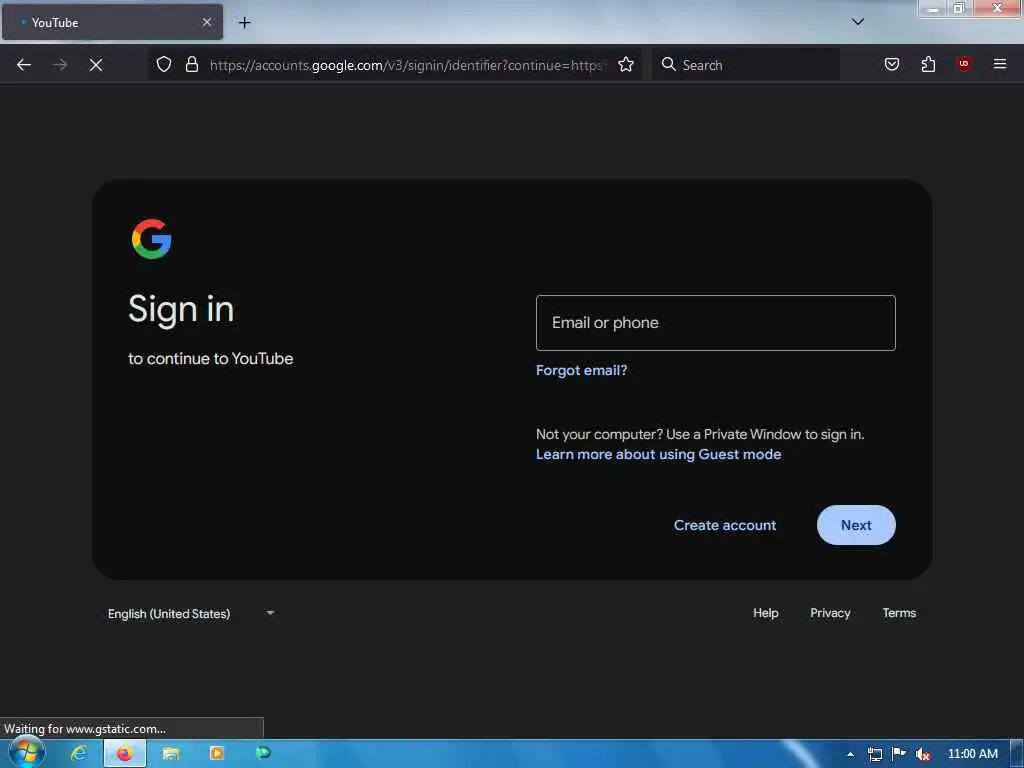Click the Show desktop strip at the taskbar end

coord(1017,754)
